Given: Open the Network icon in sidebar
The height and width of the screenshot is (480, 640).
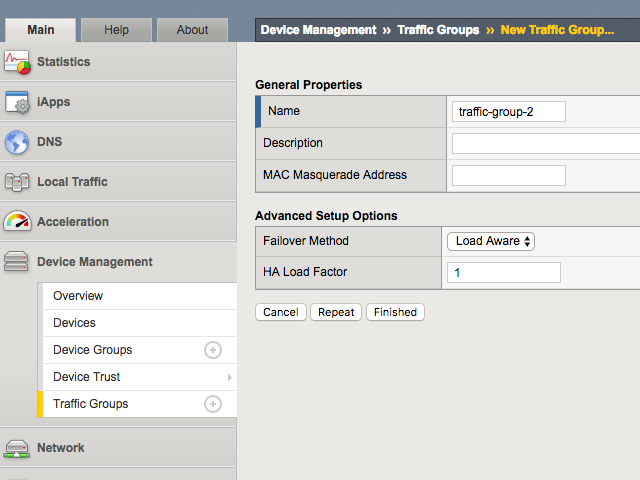Looking at the screenshot, I should pos(17,448).
